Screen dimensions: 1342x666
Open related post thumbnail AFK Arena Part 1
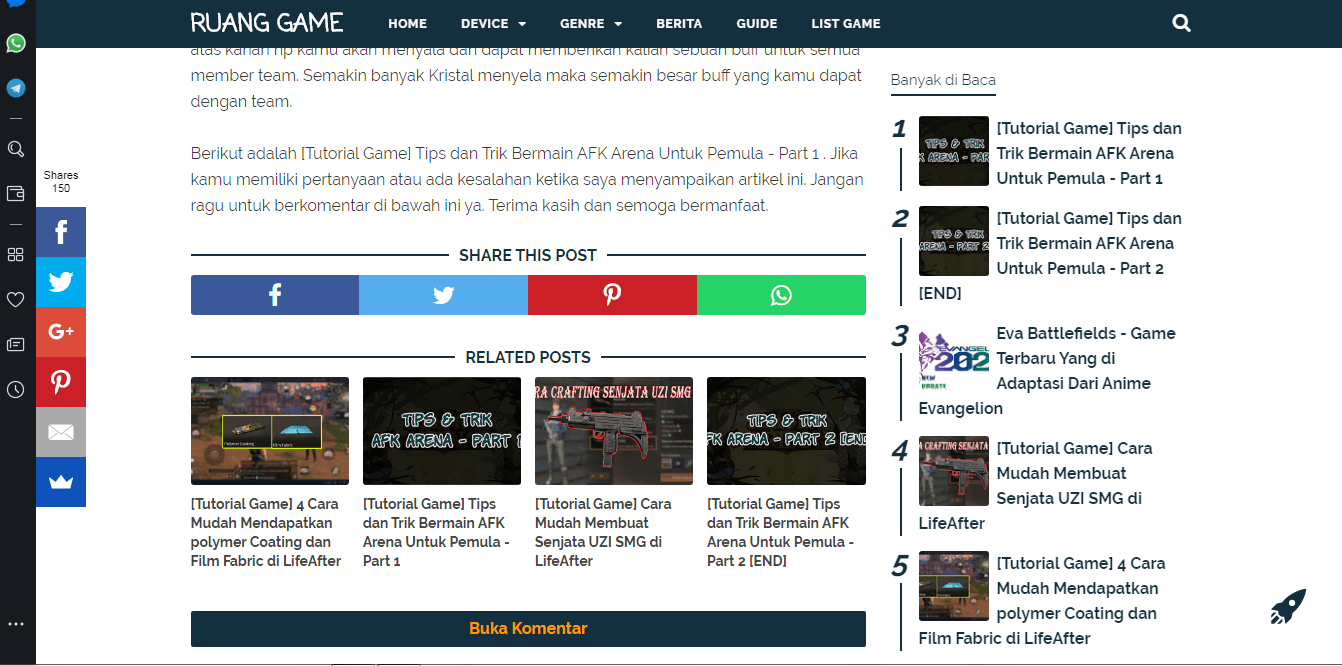pyautogui.click(x=442, y=431)
